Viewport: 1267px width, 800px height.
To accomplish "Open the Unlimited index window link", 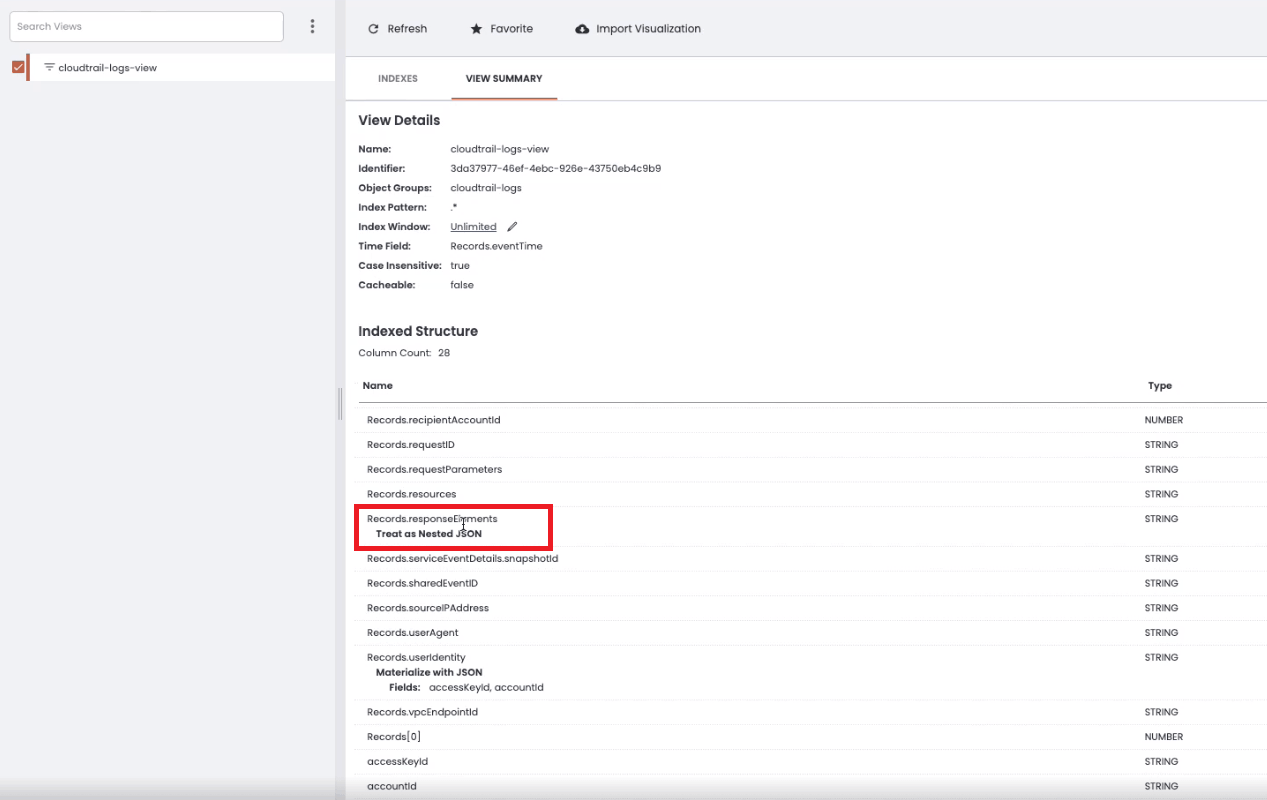I will [x=473, y=226].
